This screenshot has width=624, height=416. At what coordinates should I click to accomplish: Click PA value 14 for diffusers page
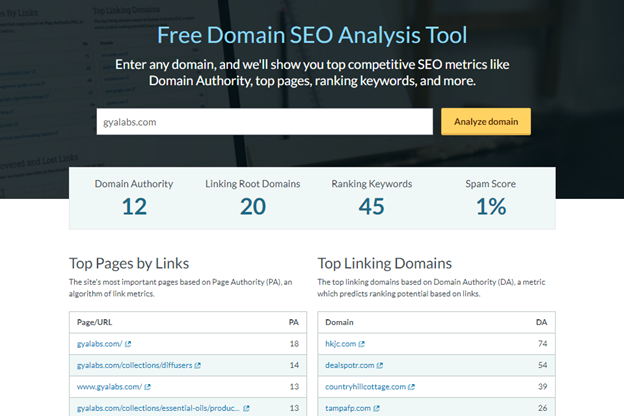point(294,365)
